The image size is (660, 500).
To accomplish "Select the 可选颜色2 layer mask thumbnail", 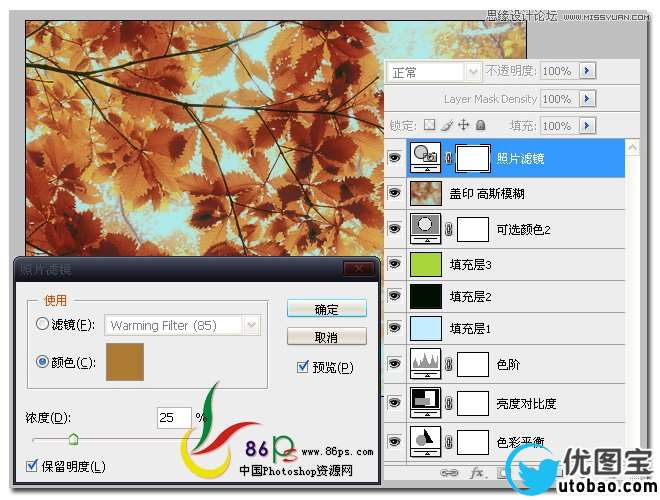I will pos(473,229).
